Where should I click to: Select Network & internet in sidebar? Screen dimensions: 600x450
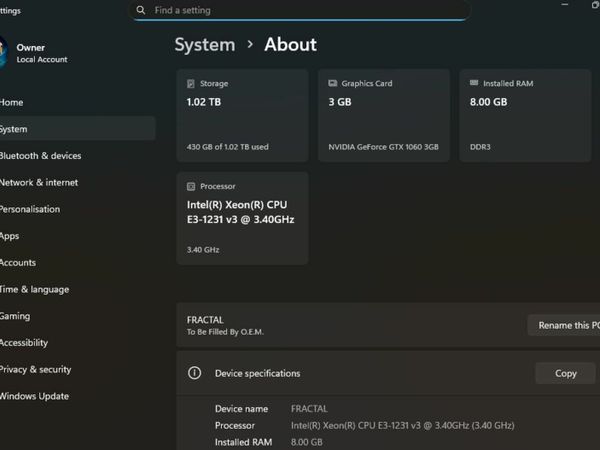click(x=39, y=183)
